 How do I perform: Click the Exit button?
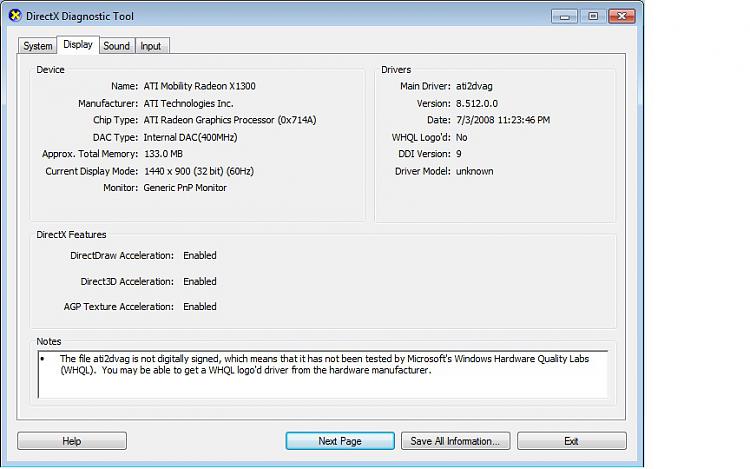572,441
